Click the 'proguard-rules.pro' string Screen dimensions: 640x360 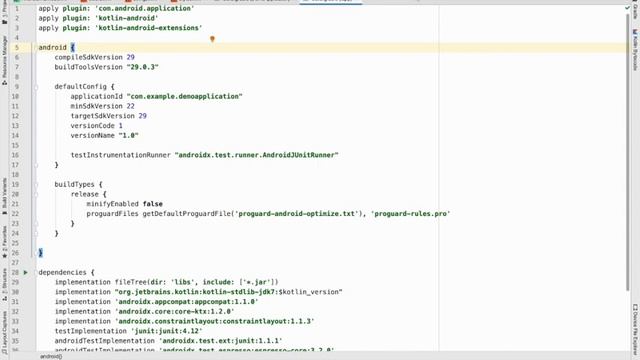tap(411, 213)
